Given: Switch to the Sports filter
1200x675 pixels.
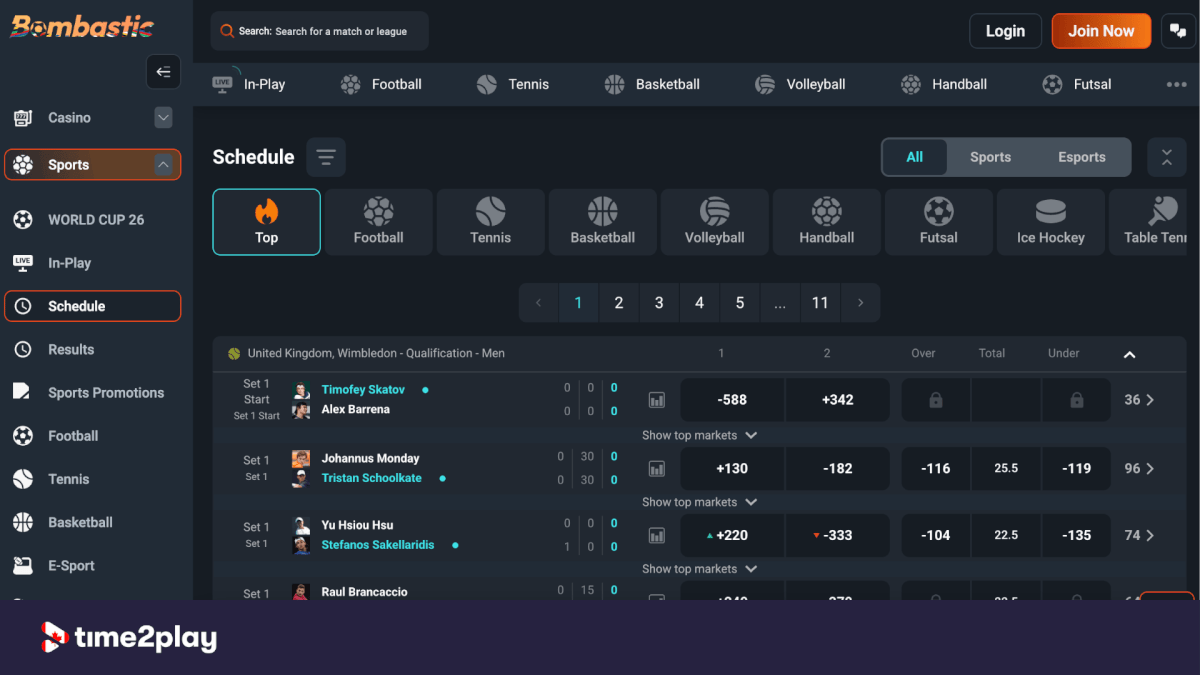Looking at the screenshot, I should pos(990,157).
